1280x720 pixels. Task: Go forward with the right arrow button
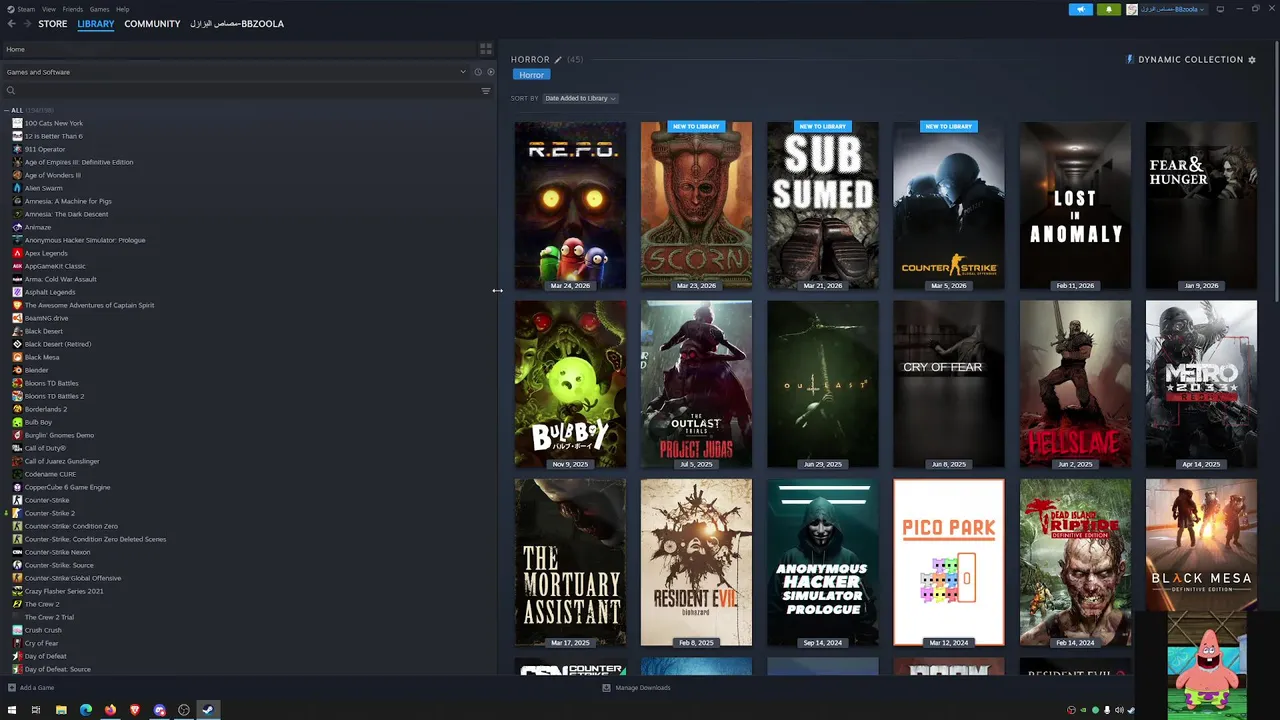point(26,24)
